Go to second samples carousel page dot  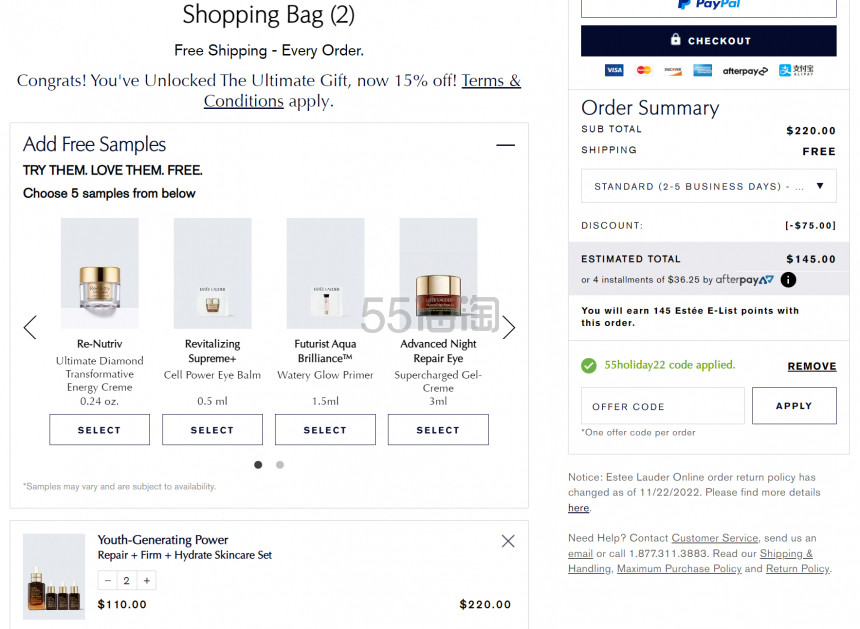click(x=280, y=464)
